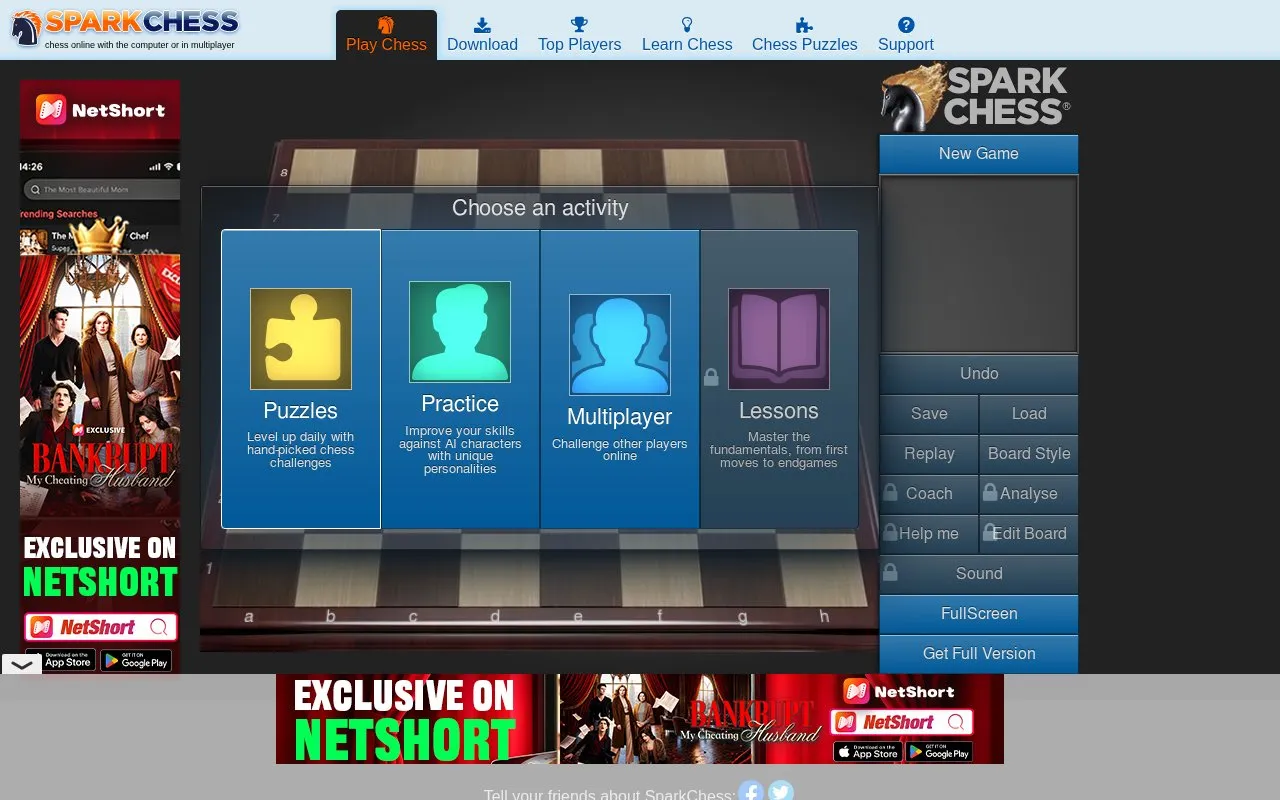Click Google Play badge in the bottom banner
The image size is (1280, 800).
pos(939,752)
